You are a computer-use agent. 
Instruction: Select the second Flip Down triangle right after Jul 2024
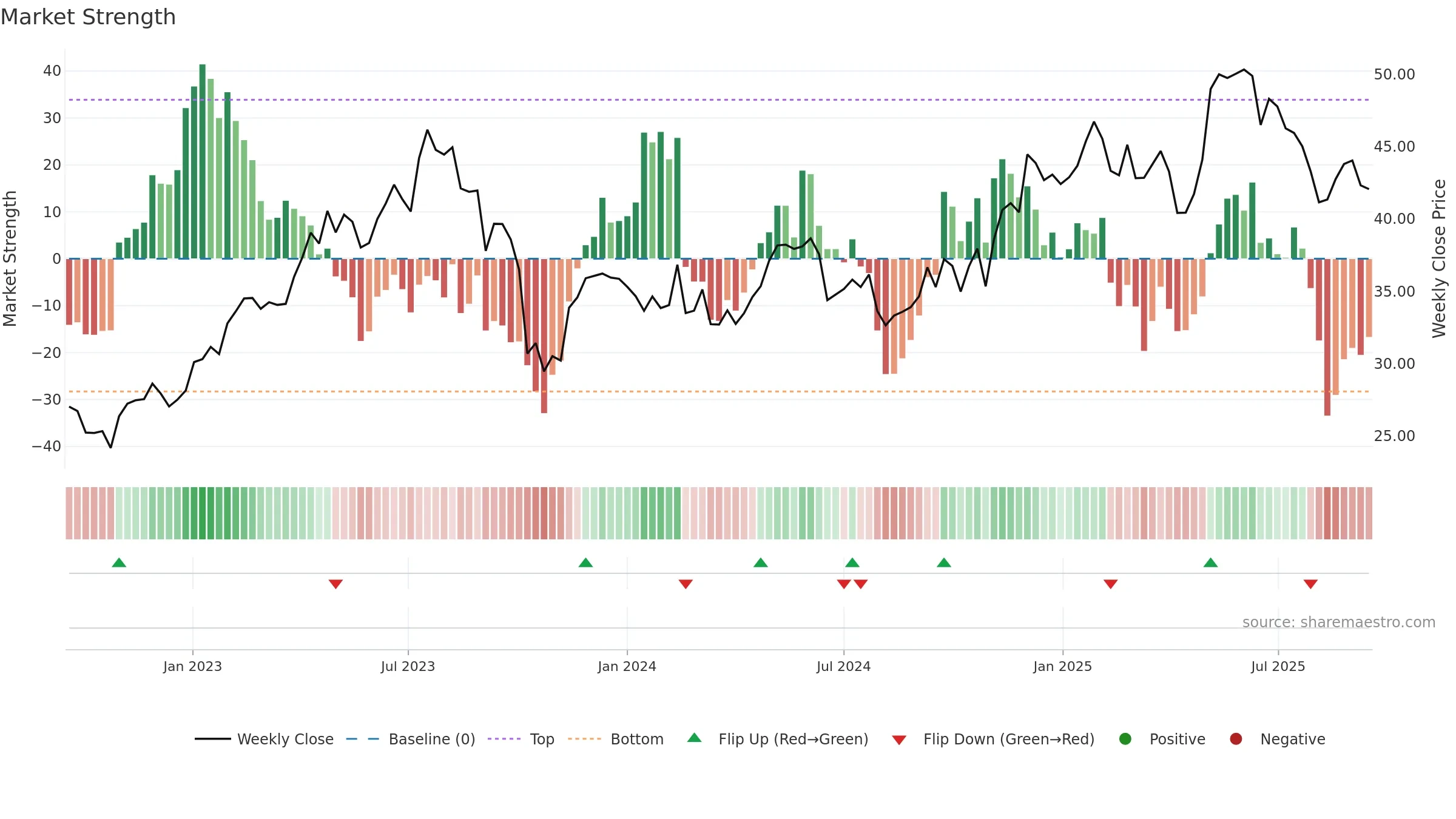[861, 584]
